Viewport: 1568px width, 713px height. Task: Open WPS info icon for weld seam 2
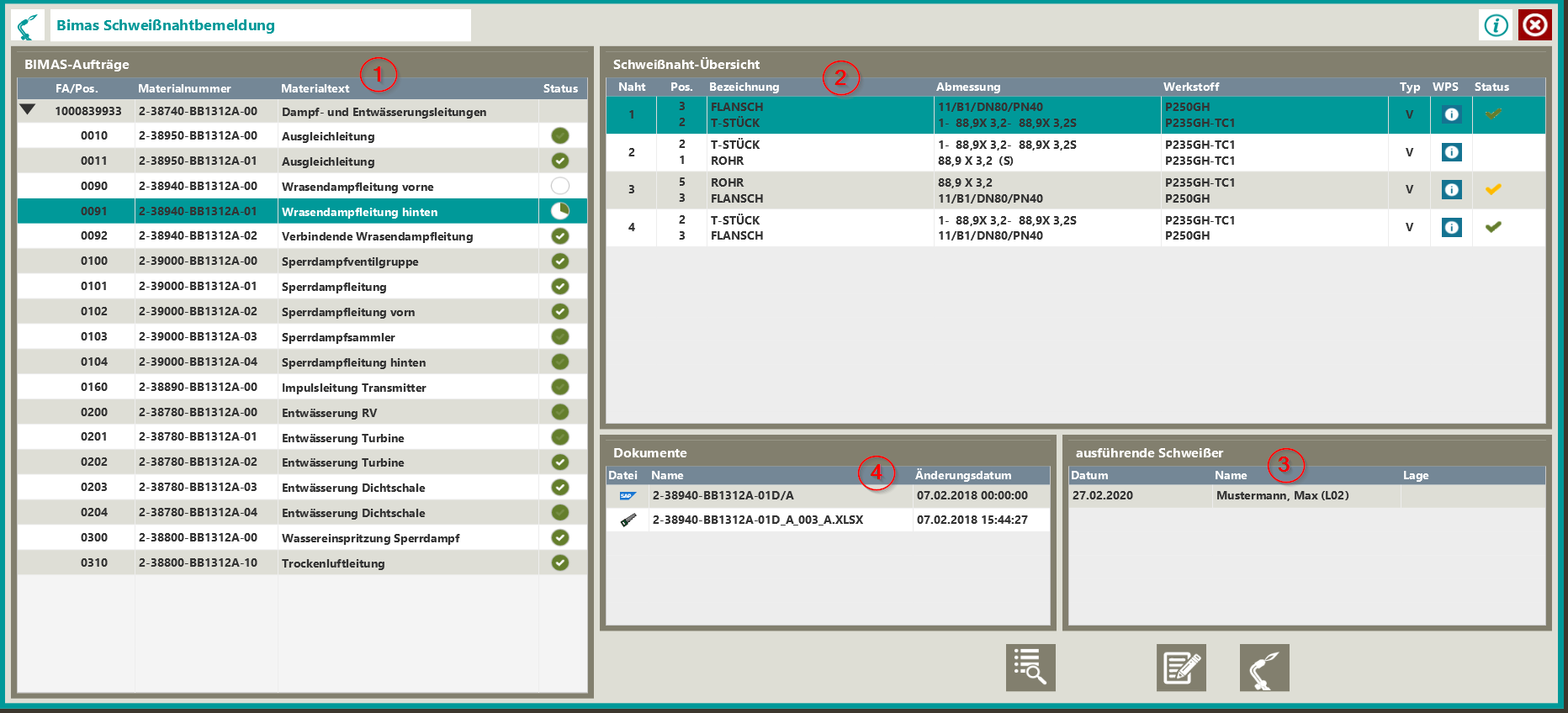tap(1451, 152)
